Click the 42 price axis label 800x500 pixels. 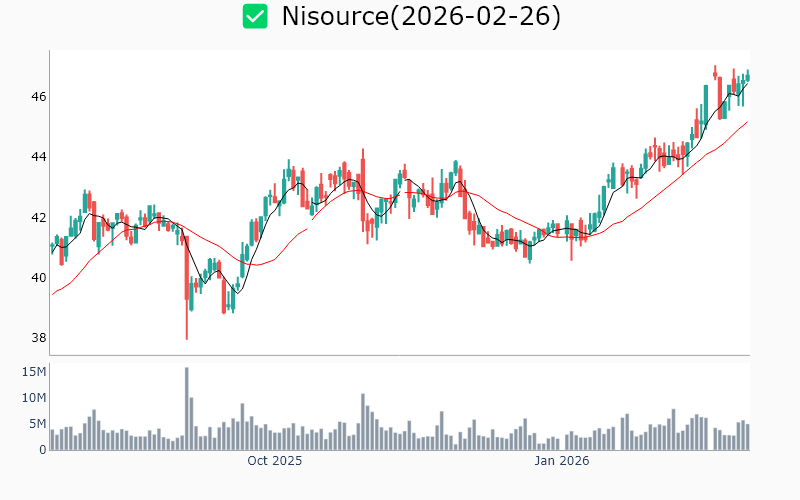(x=36, y=217)
